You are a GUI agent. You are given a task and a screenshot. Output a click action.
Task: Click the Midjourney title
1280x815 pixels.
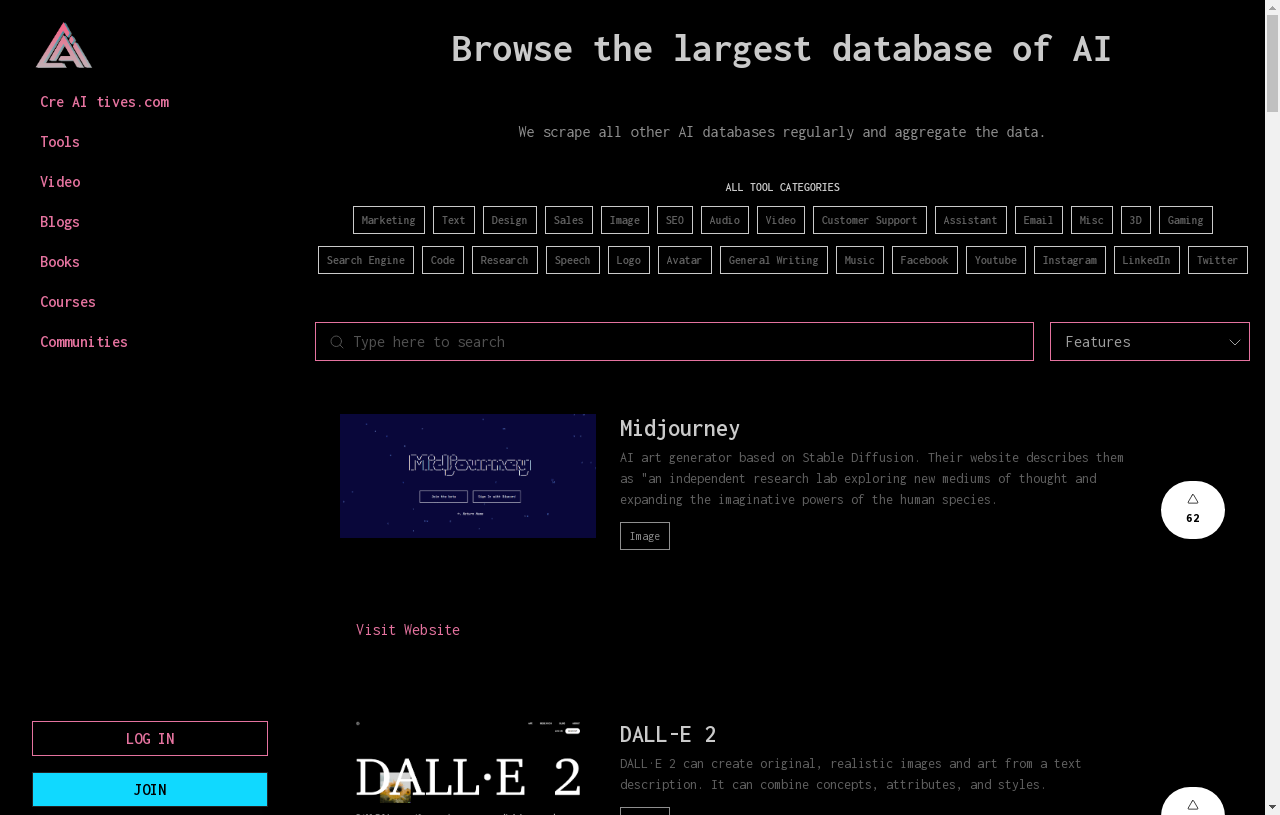pos(680,428)
